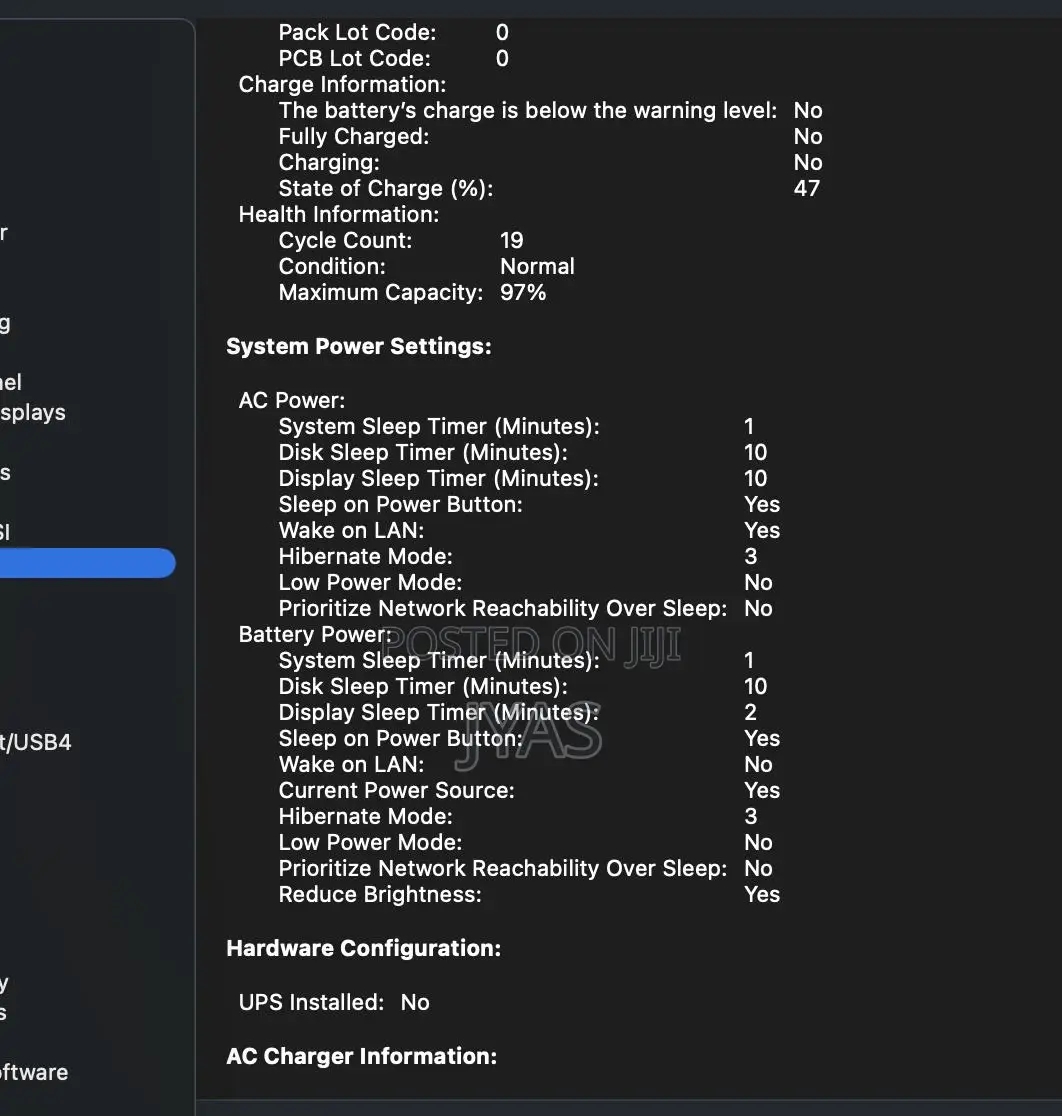This screenshot has width=1062, height=1116.
Task: Select the 'UPS Installed:' label
Action: coord(311,1002)
